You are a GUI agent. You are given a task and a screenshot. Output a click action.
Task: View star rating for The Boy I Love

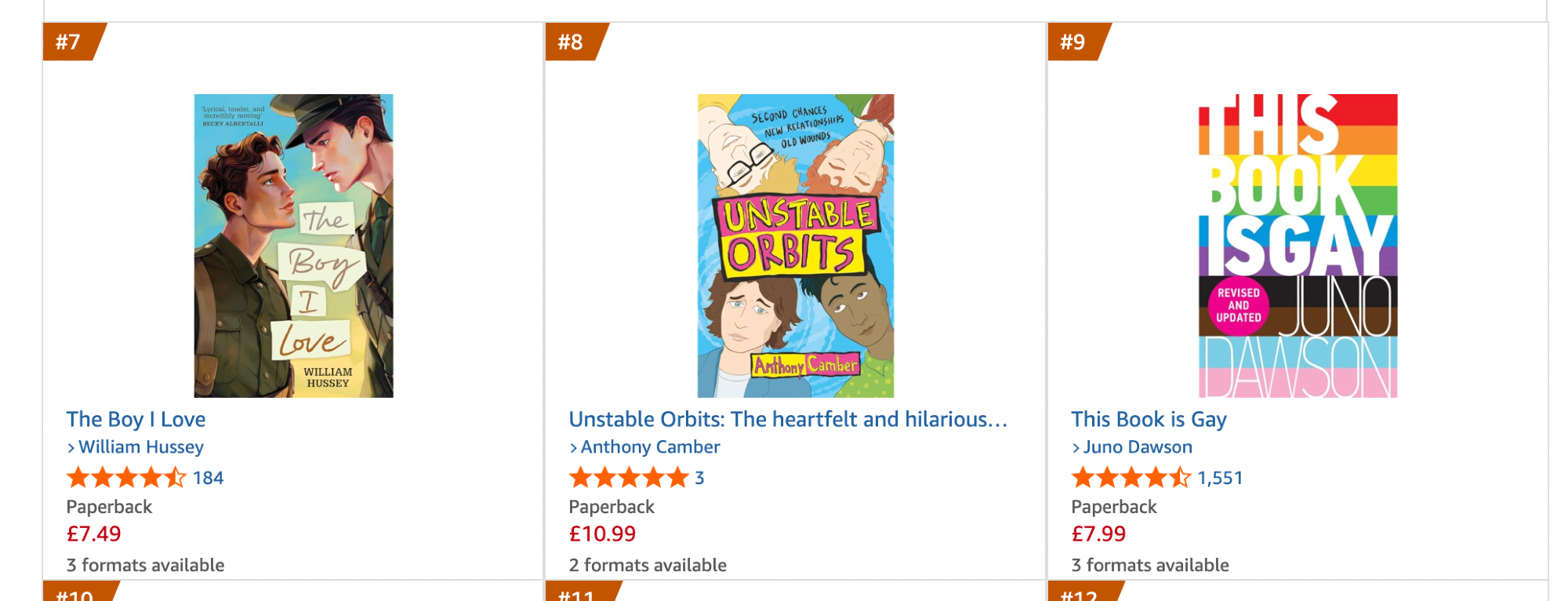point(126,478)
